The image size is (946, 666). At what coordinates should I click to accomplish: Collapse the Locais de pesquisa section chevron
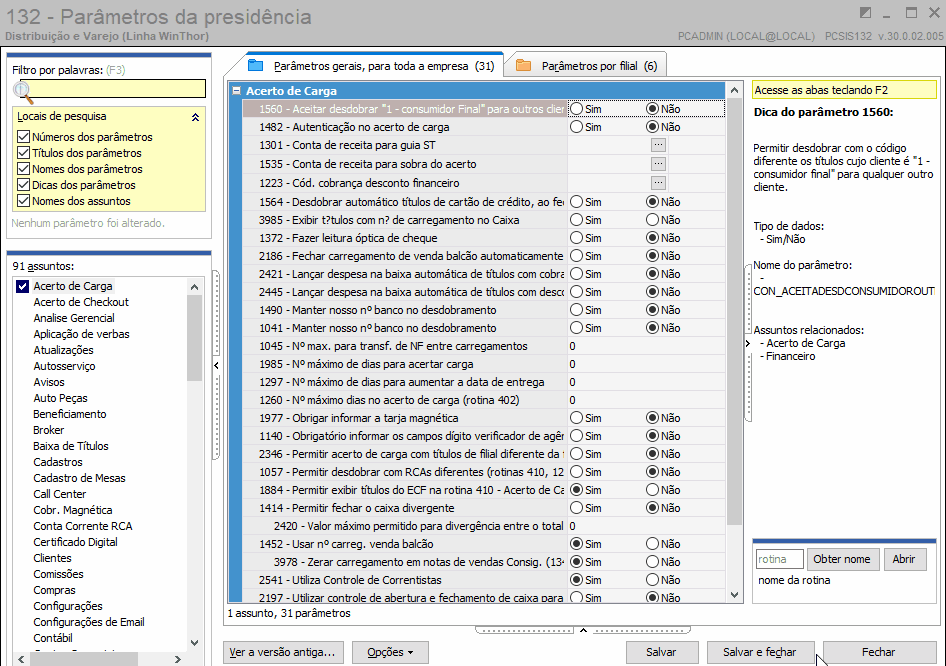pyautogui.click(x=195, y=117)
